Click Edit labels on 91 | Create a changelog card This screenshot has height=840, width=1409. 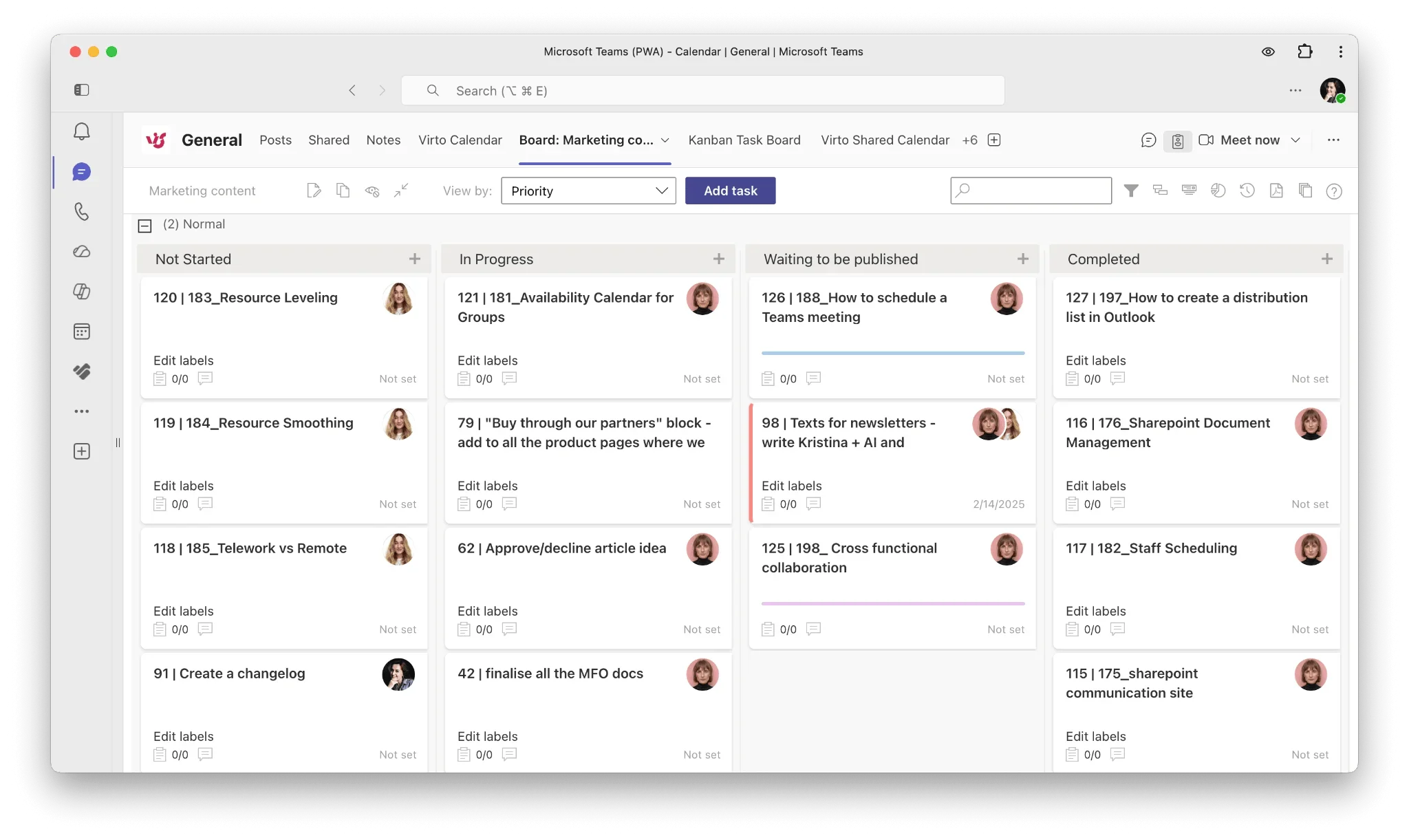pyautogui.click(x=183, y=736)
